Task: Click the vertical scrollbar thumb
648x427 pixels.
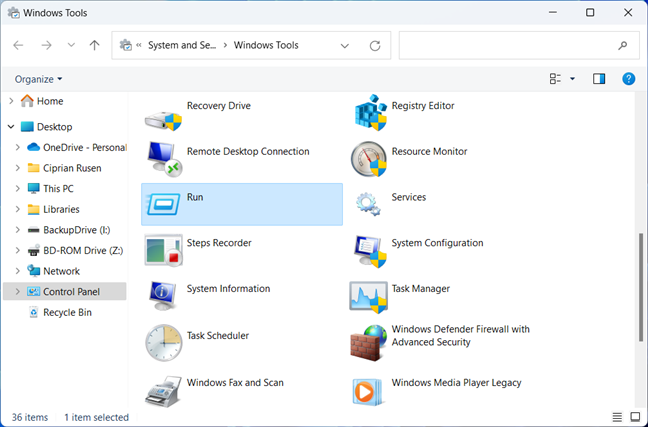Action: (x=641, y=287)
